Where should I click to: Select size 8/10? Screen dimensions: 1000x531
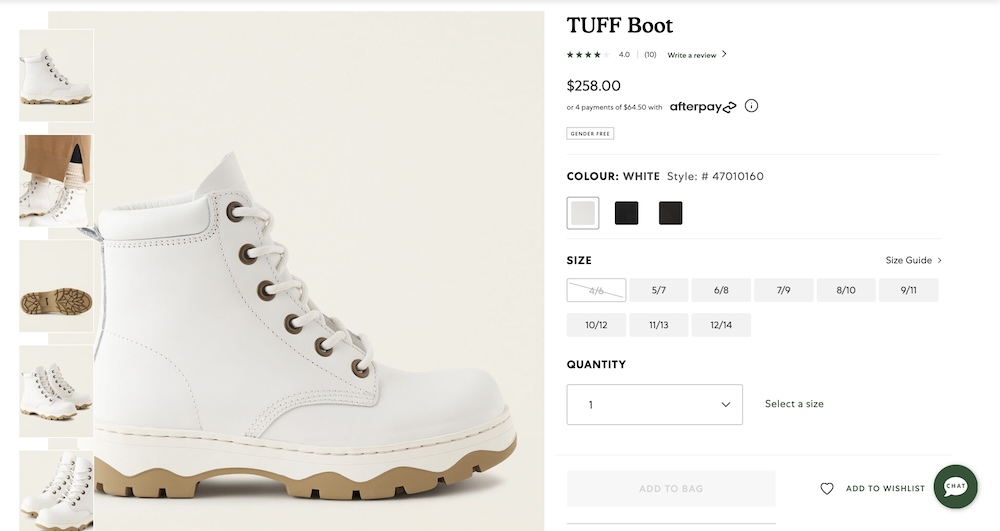tap(845, 290)
